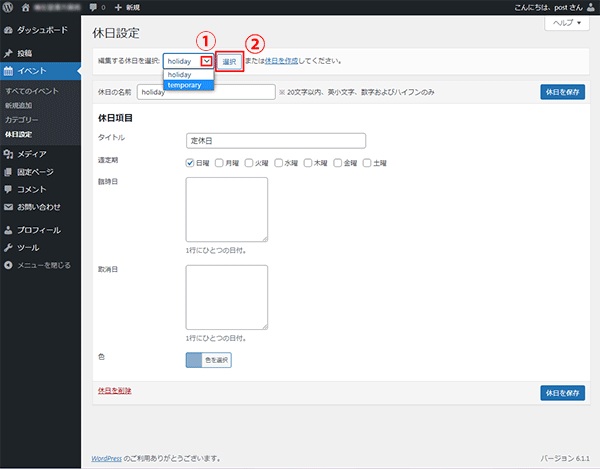Click the ツール wrench icon
This screenshot has width=600, height=469.
[x=8, y=248]
